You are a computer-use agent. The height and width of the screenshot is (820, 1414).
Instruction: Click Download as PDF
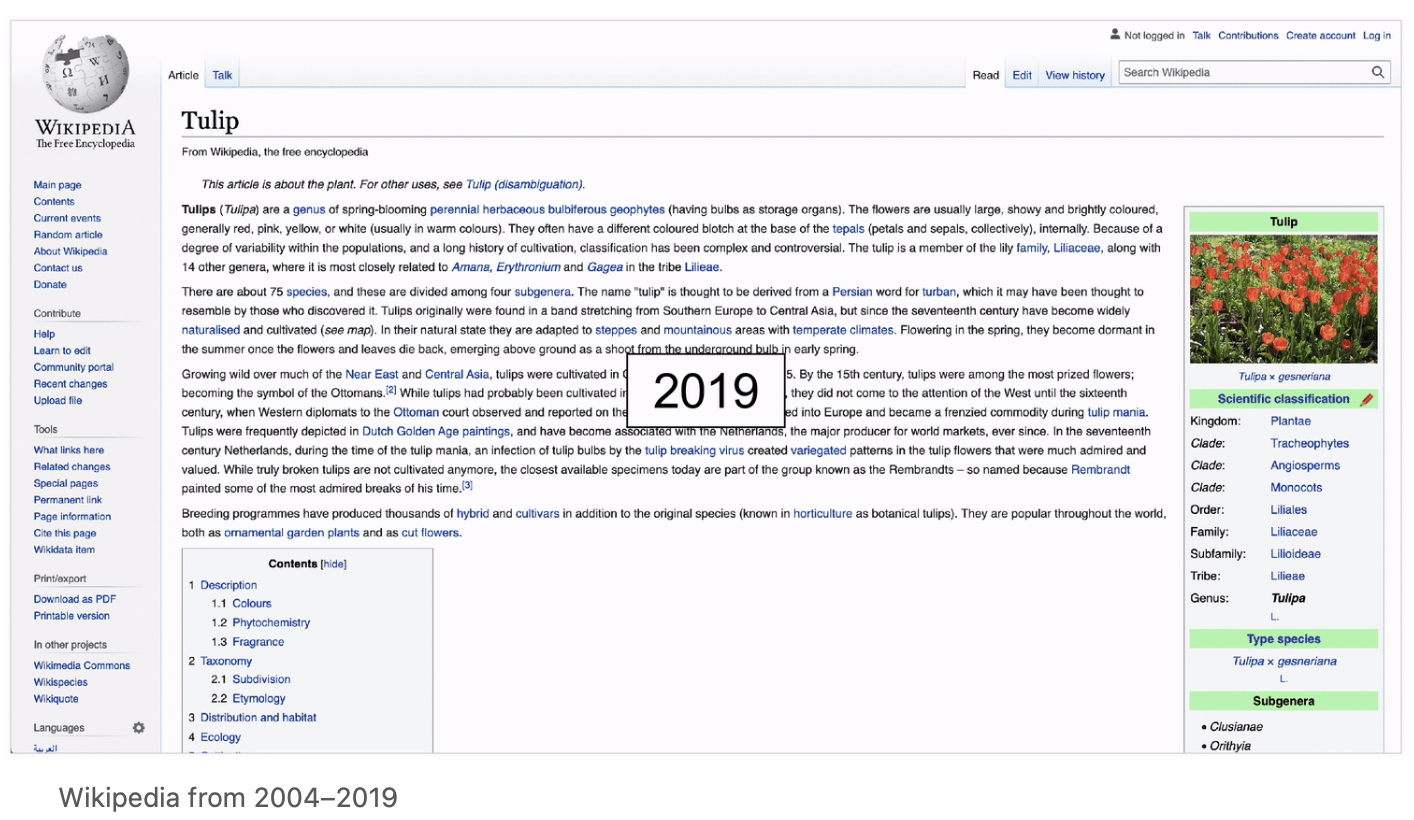(x=75, y=599)
